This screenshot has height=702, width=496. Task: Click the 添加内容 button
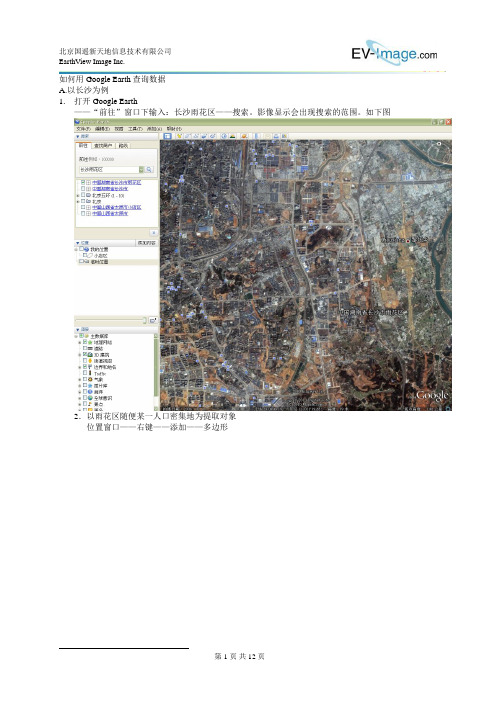coord(146,243)
